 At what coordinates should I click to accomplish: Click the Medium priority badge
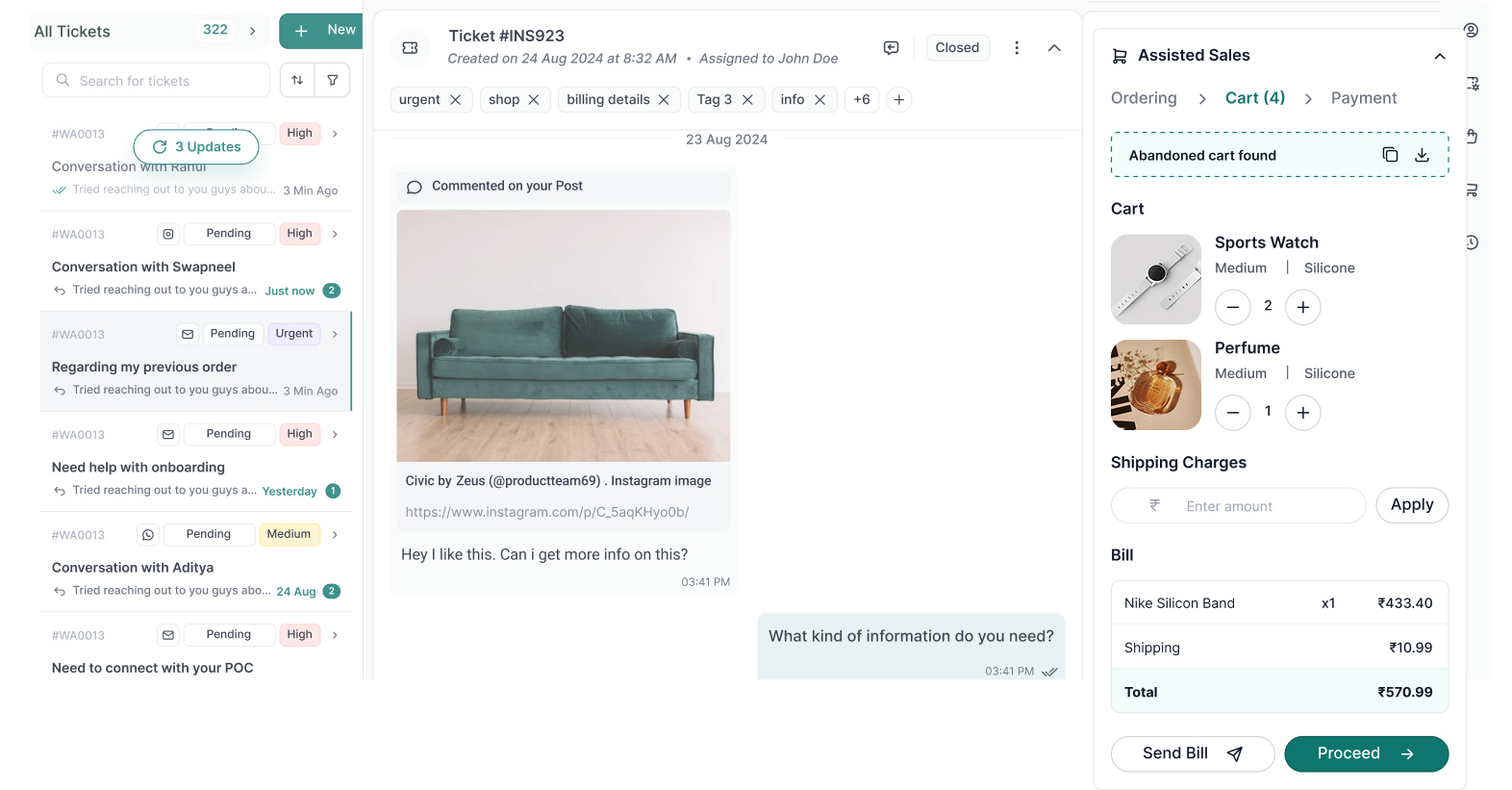click(289, 534)
